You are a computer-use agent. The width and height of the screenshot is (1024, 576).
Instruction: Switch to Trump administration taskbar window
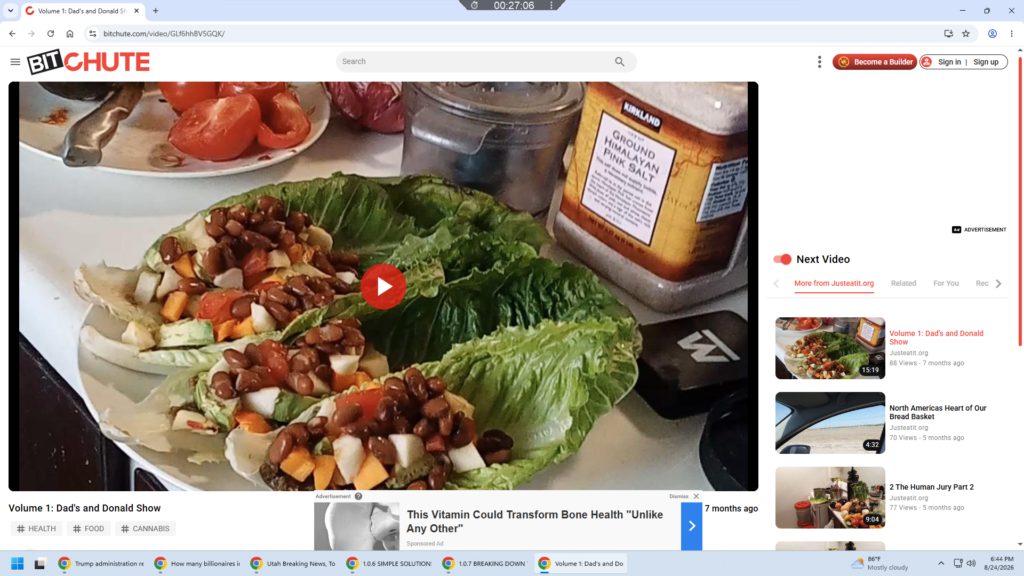pyautogui.click(x=101, y=563)
